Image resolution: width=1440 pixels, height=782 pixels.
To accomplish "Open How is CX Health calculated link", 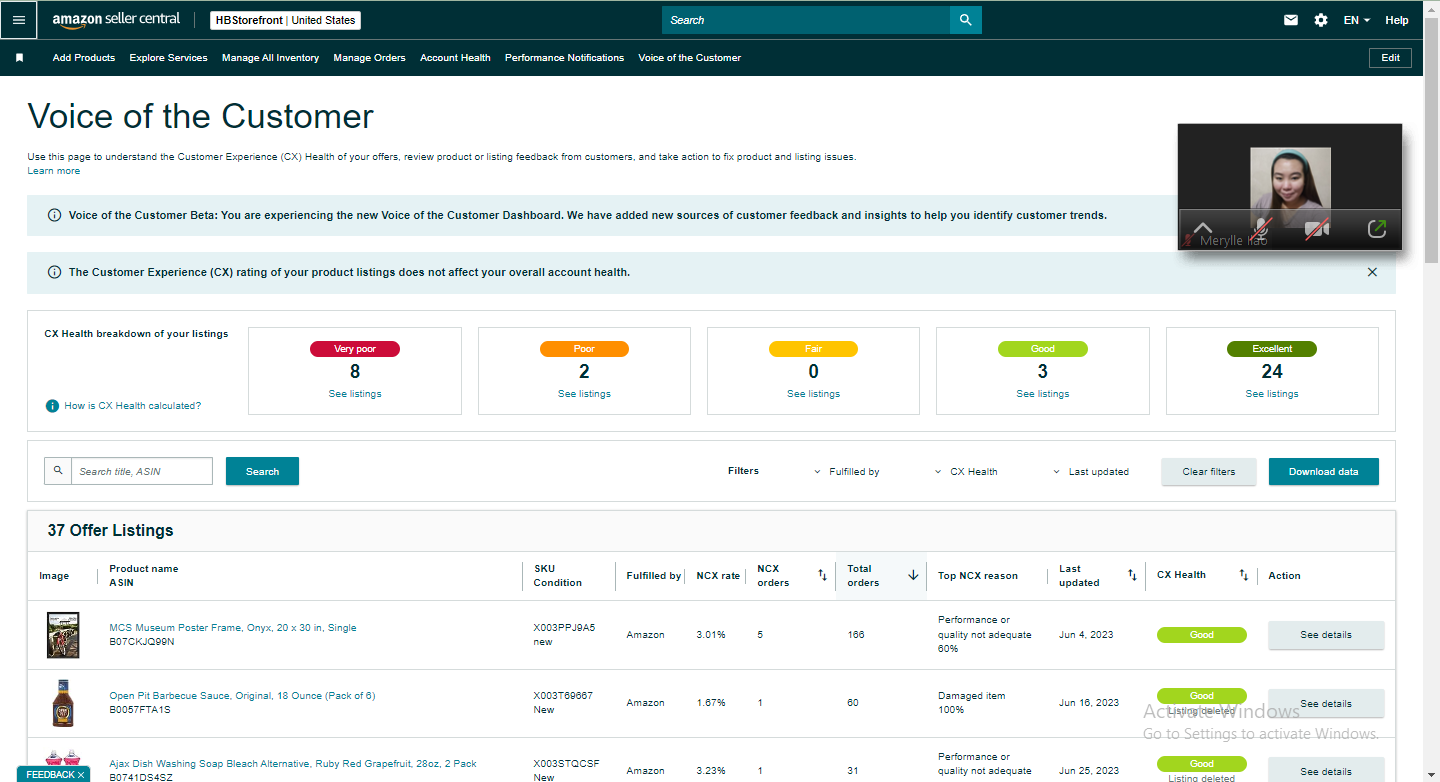I will tap(133, 406).
